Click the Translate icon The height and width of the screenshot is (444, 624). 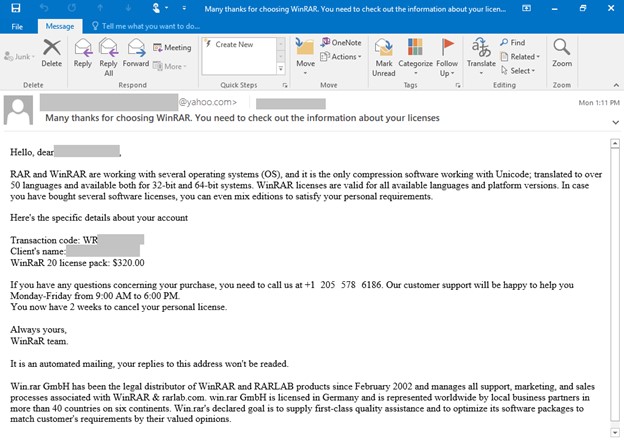pos(481,52)
